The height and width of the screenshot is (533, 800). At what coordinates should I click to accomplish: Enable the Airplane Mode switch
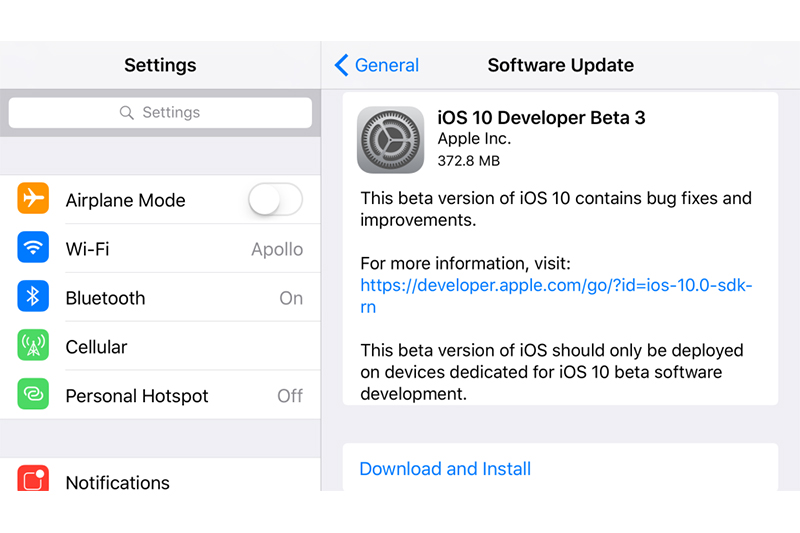click(x=275, y=200)
